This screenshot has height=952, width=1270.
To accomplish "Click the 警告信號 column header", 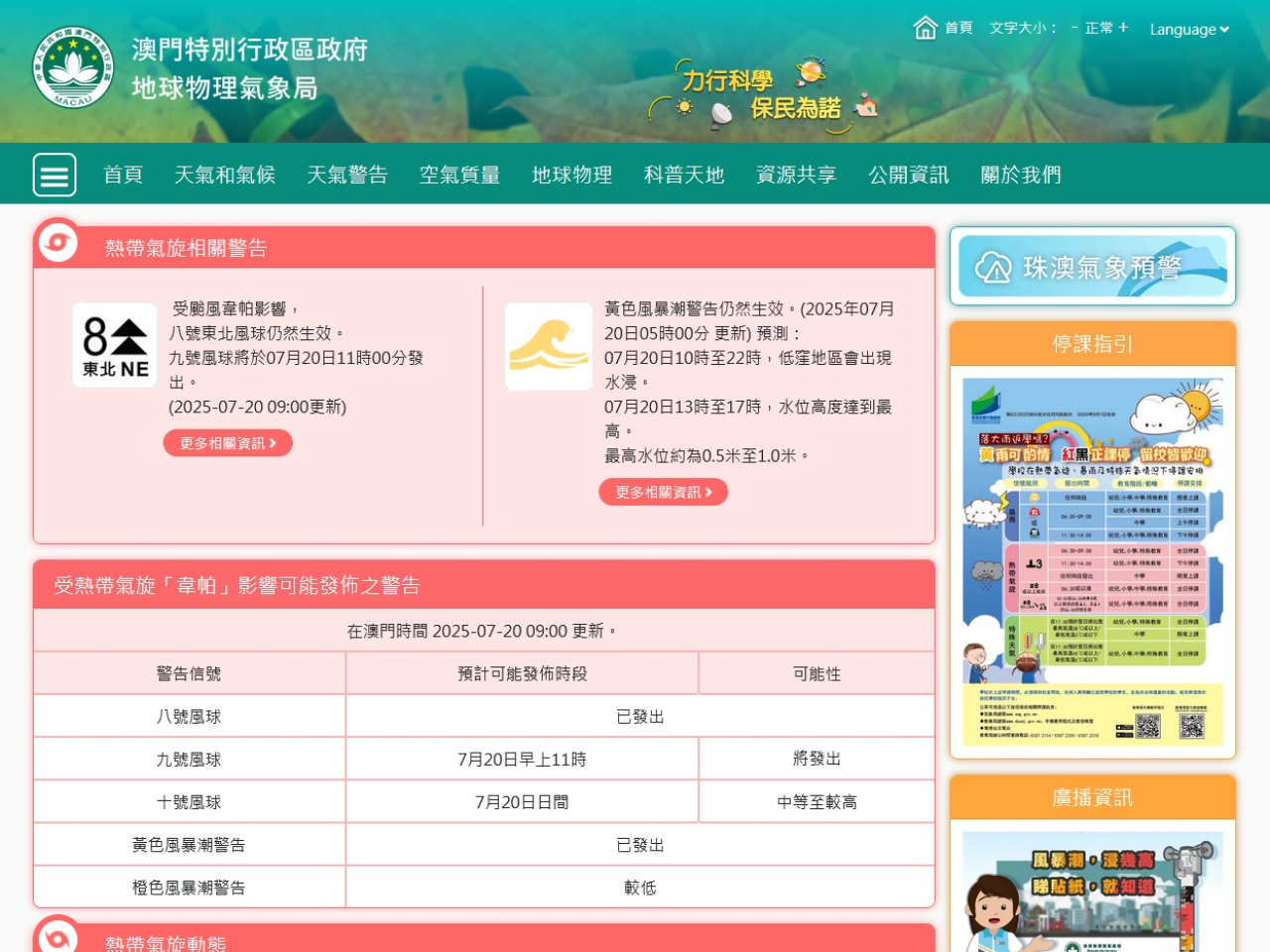I will click(x=190, y=673).
